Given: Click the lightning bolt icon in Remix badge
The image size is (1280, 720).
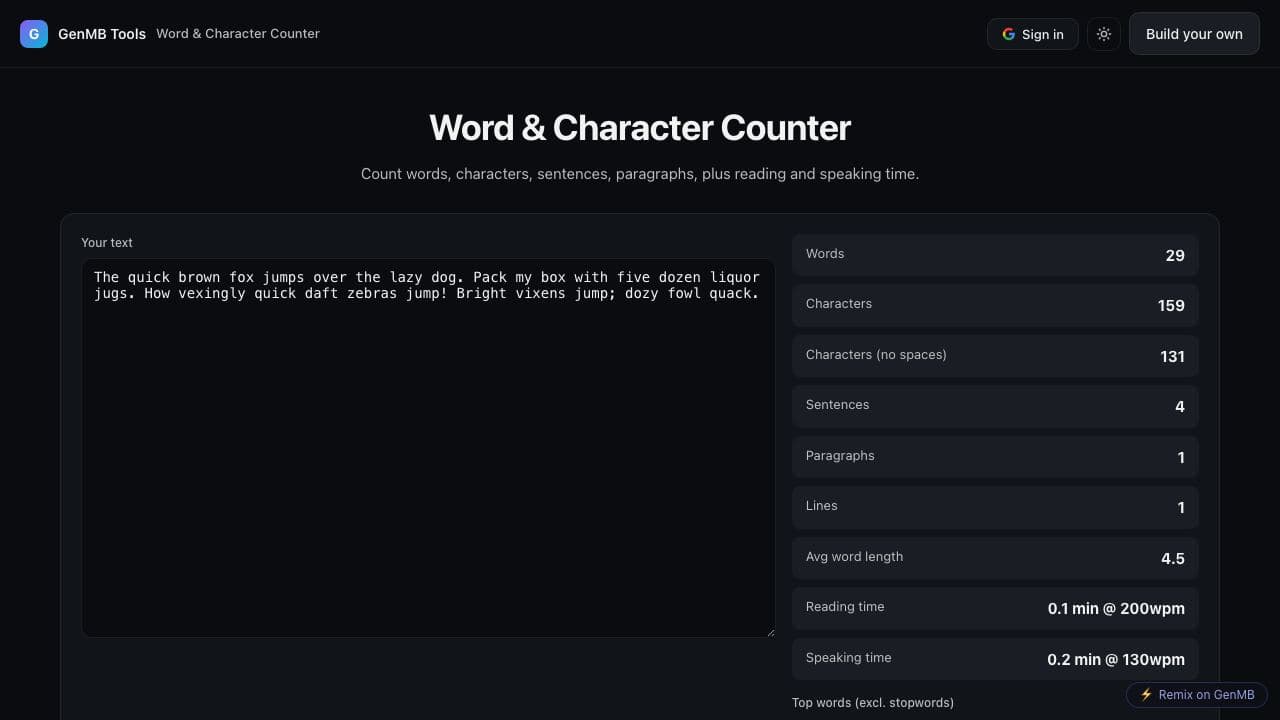Looking at the screenshot, I should (x=1146, y=695).
